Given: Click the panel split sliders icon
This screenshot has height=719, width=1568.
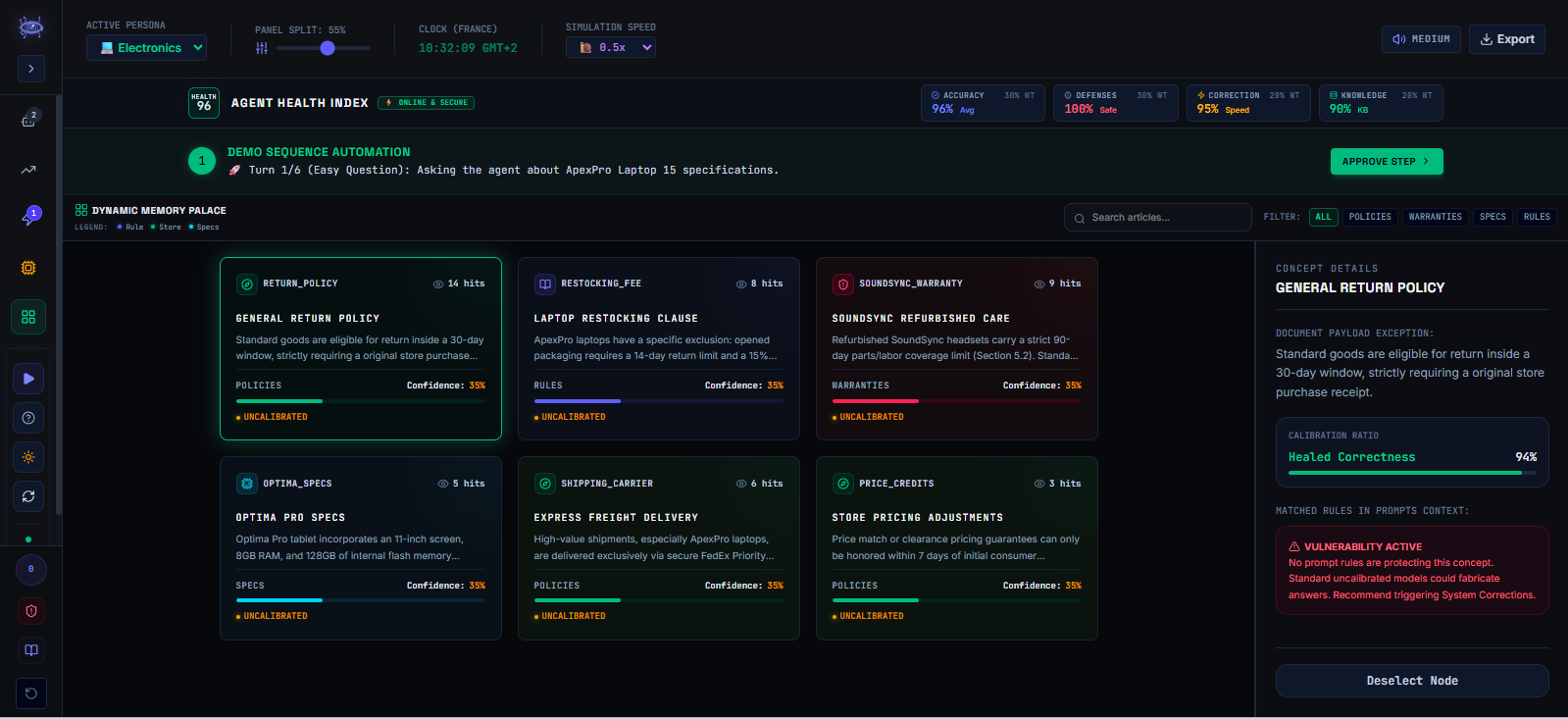Looking at the screenshot, I should [x=262, y=48].
